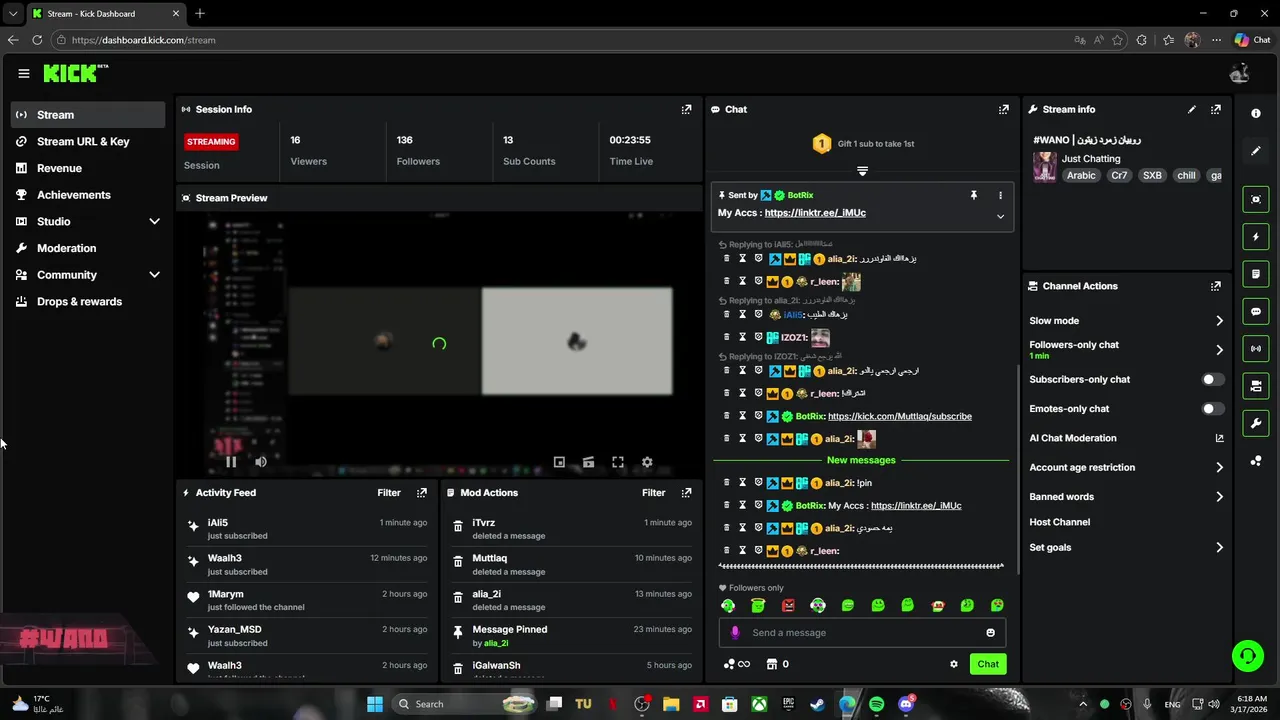This screenshot has height=720, width=1280.
Task: Pop out the Activity Feed panel
Action: [422, 492]
